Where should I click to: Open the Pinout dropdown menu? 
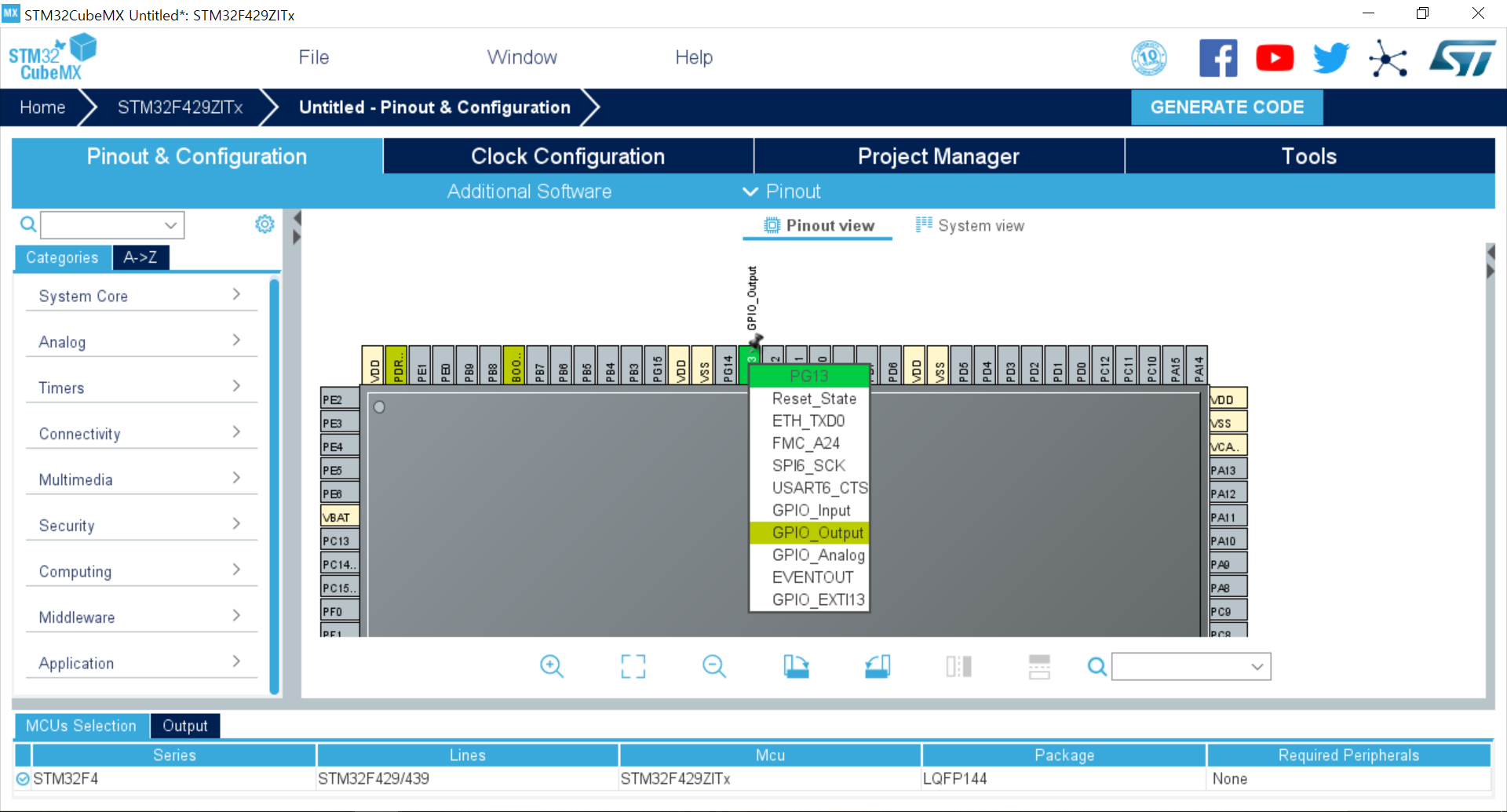point(782,191)
